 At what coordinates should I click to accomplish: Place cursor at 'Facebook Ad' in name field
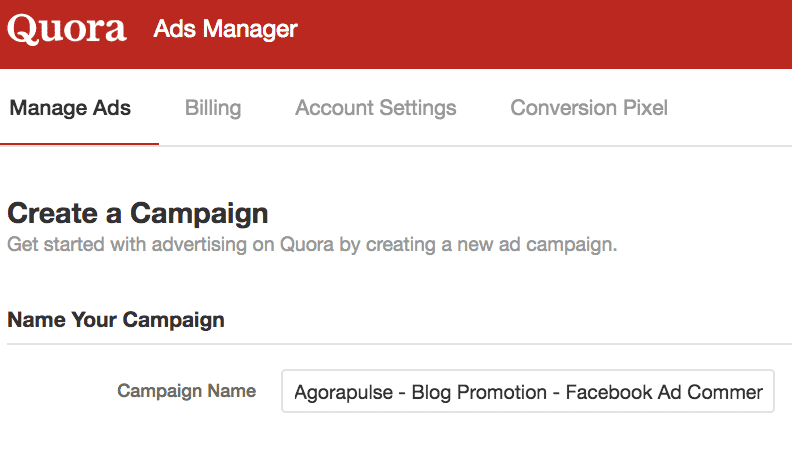pyautogui.click(x=612, y=392)
